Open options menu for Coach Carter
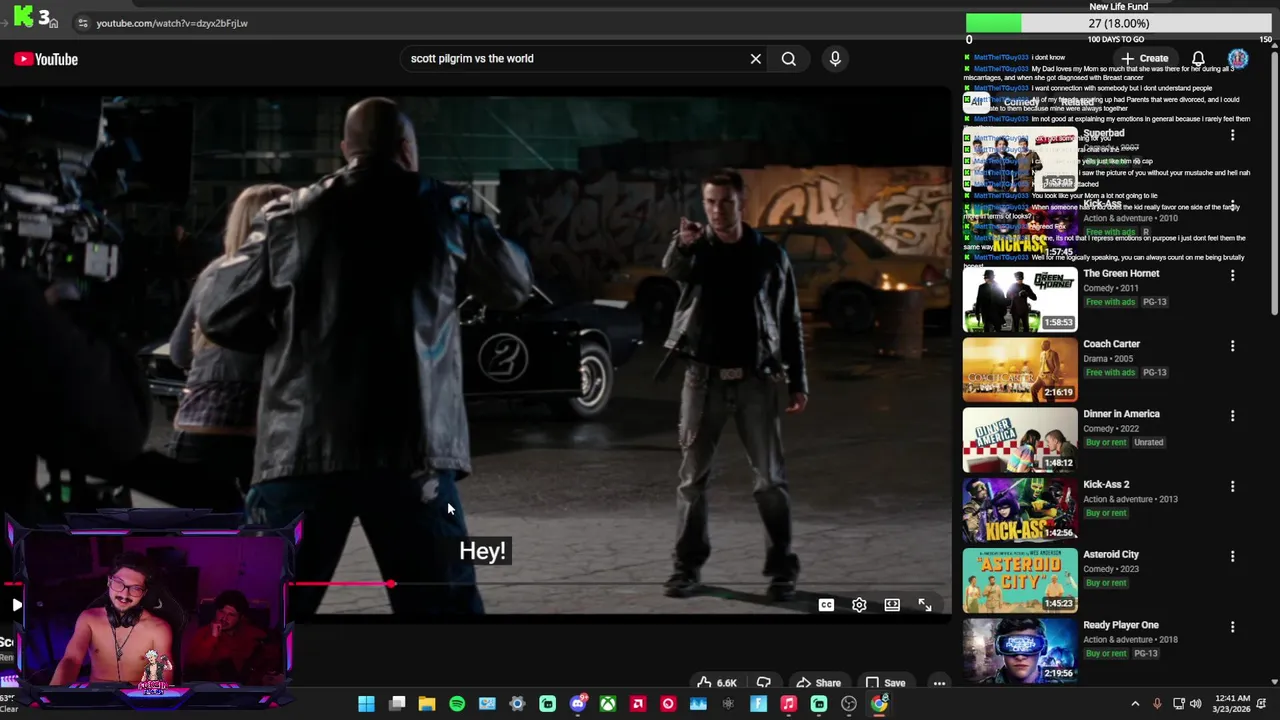The height and width of the screenshot is (720, 1280). pos(1232,346)
